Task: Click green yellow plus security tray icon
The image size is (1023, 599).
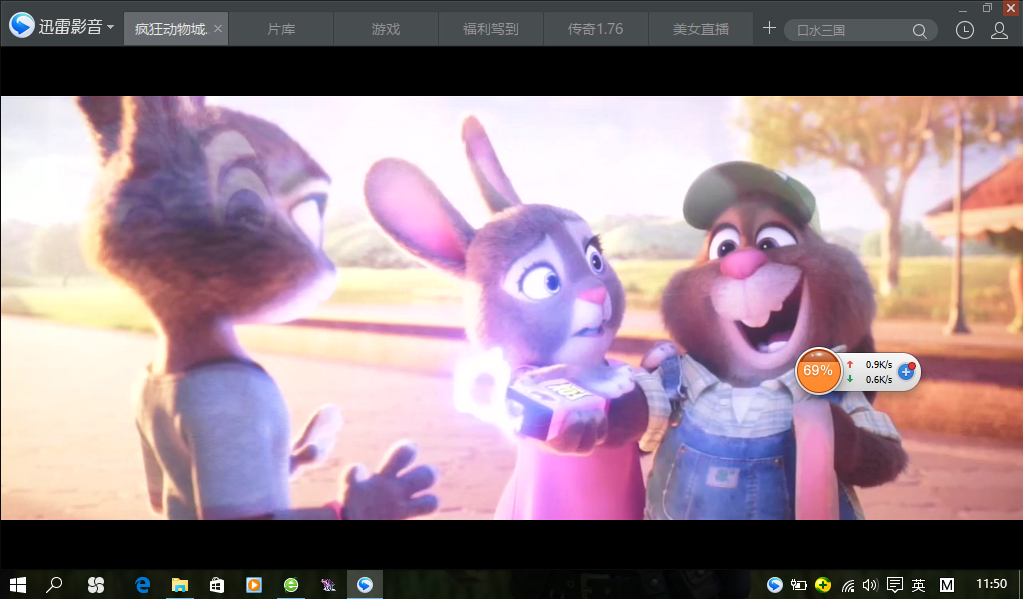Action: 823,585
